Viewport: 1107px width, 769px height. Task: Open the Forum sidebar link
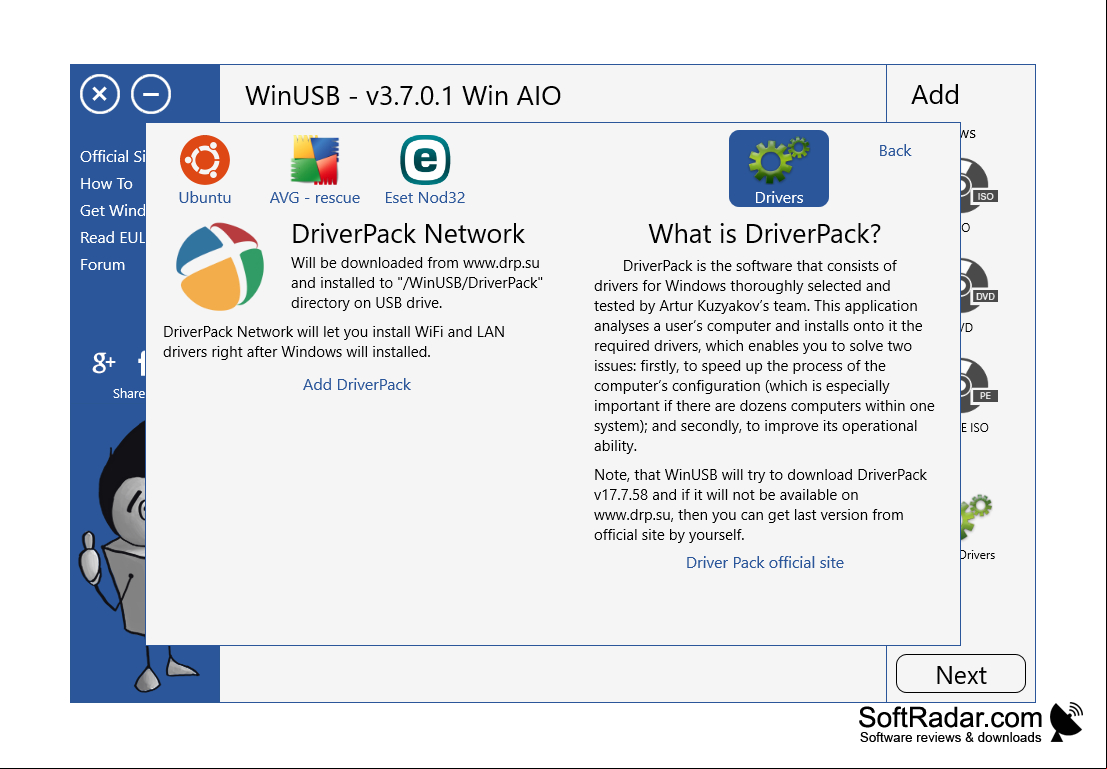click(x=102, y=265)
